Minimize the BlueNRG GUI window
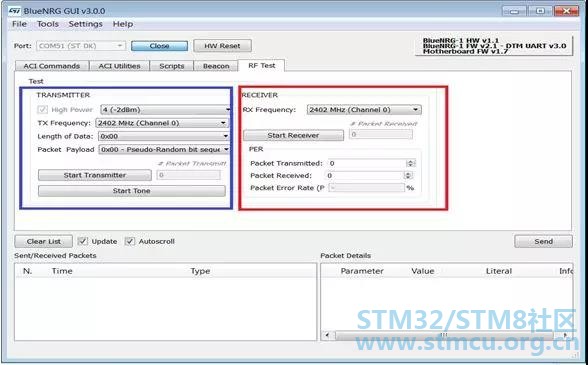The height and width of the screenshot is (365, 588). pyautogui.click(x=514, y=11)
